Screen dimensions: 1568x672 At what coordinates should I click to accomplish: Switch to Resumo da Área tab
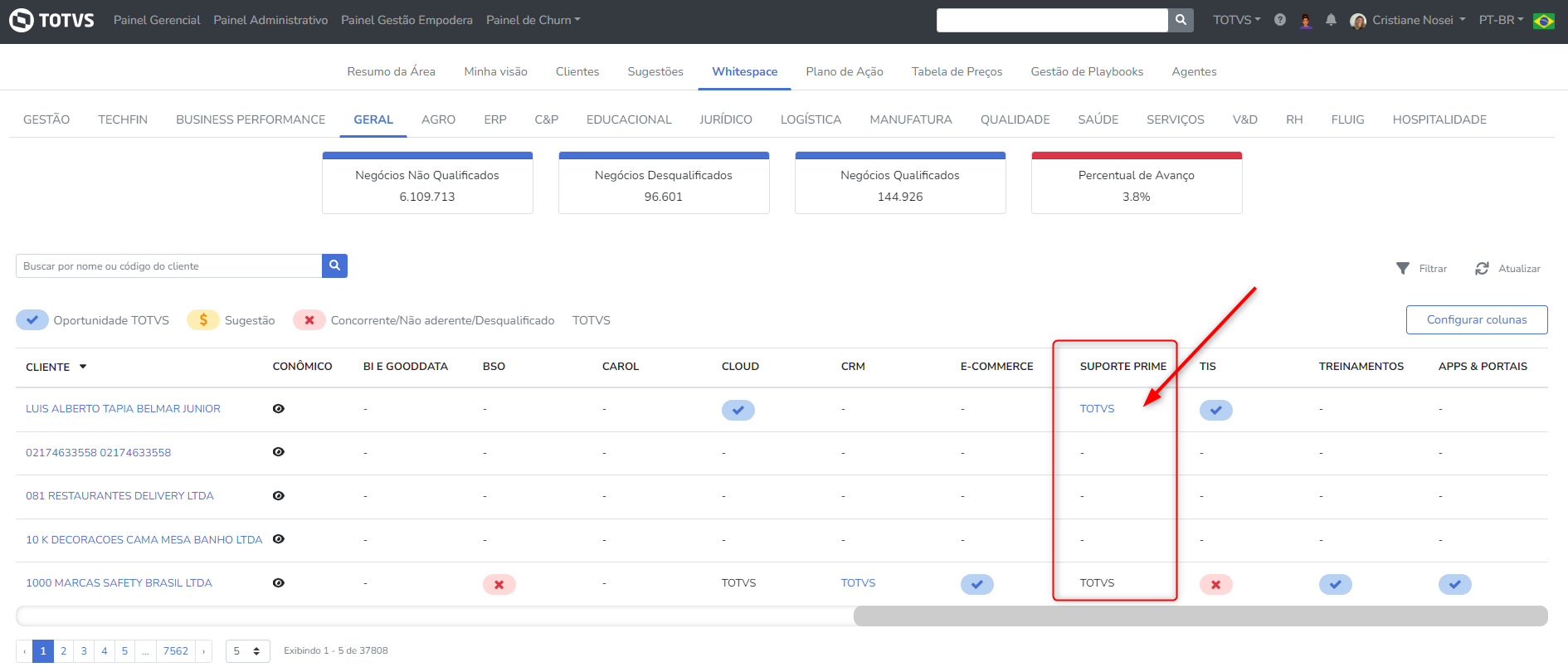(x=391, y=71)
